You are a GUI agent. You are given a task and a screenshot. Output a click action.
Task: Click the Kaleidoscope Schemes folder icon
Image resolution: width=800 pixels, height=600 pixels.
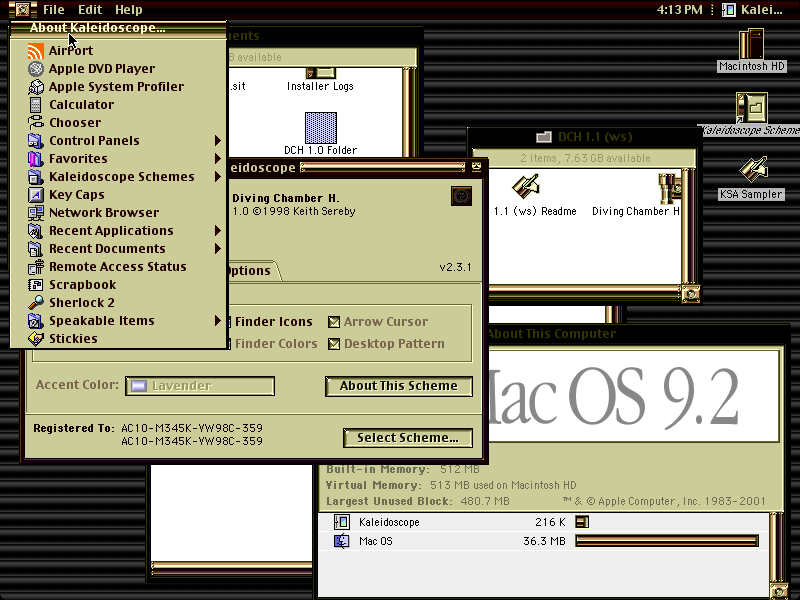point(36,177)
